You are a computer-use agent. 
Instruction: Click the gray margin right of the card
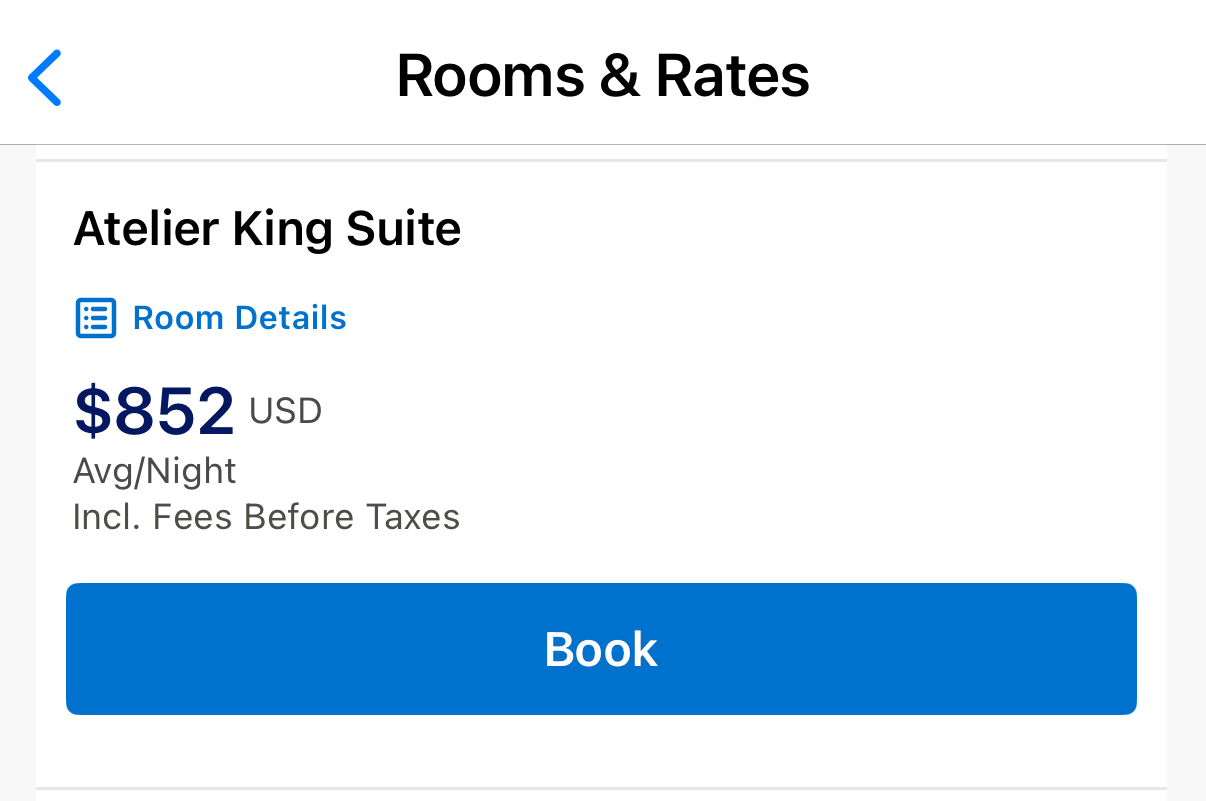point(1187,450)
